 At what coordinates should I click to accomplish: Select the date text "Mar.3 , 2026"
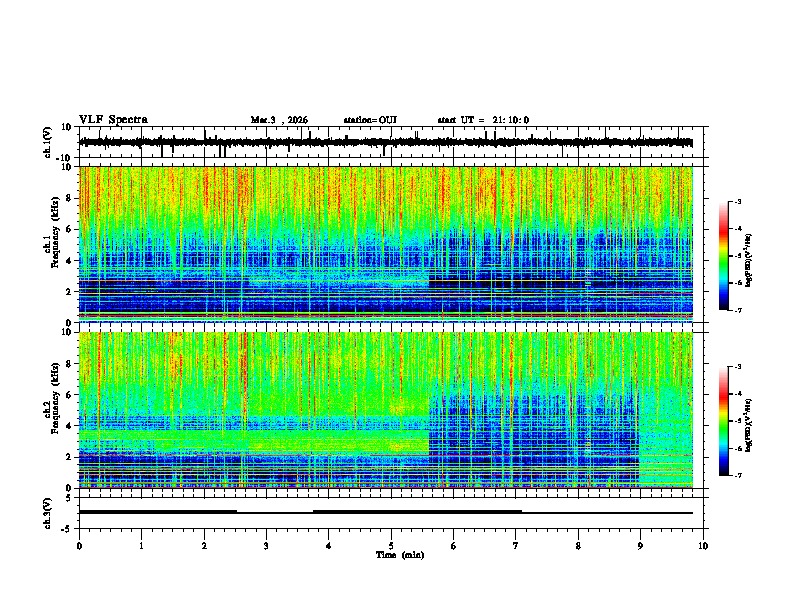coord(279,120)
